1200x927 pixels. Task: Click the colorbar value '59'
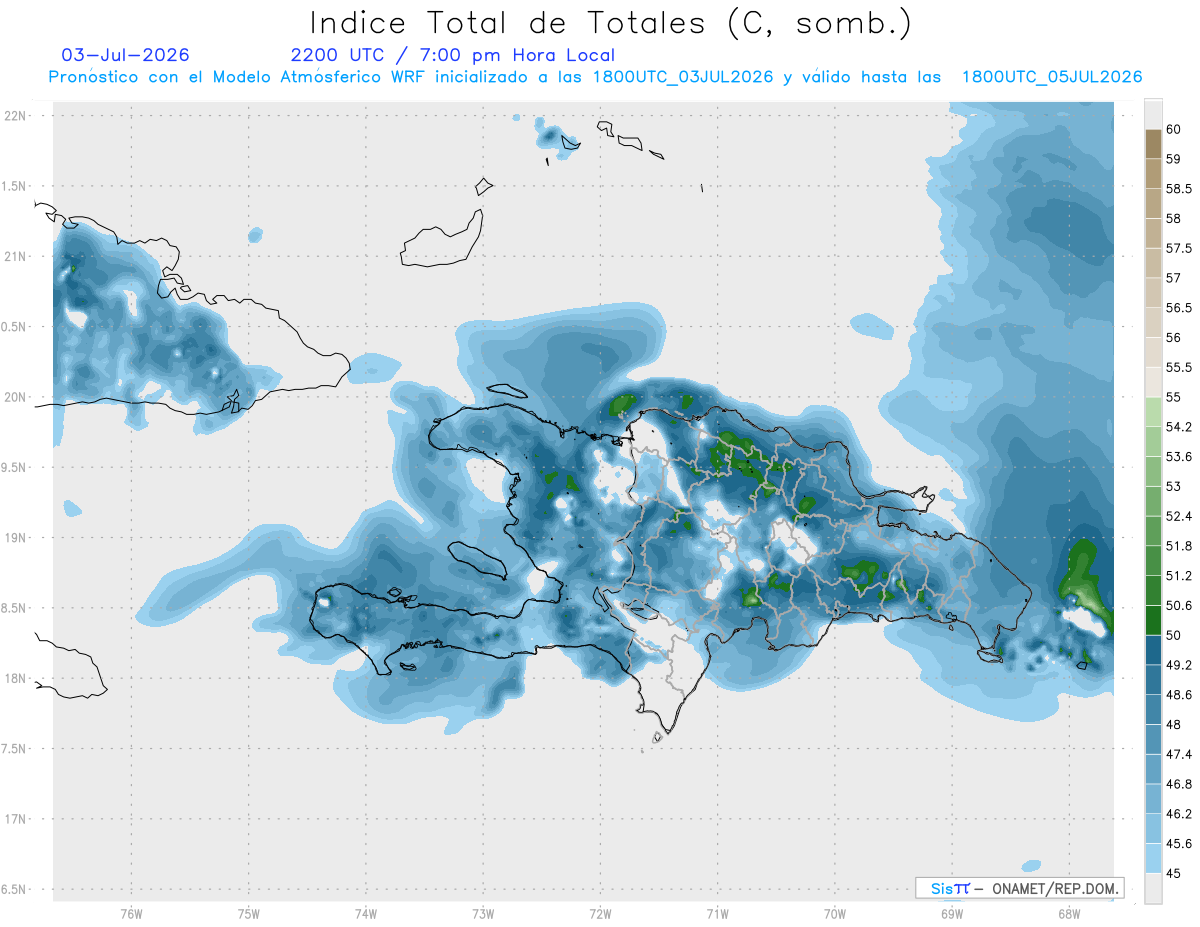click(x=1174, y=159)
